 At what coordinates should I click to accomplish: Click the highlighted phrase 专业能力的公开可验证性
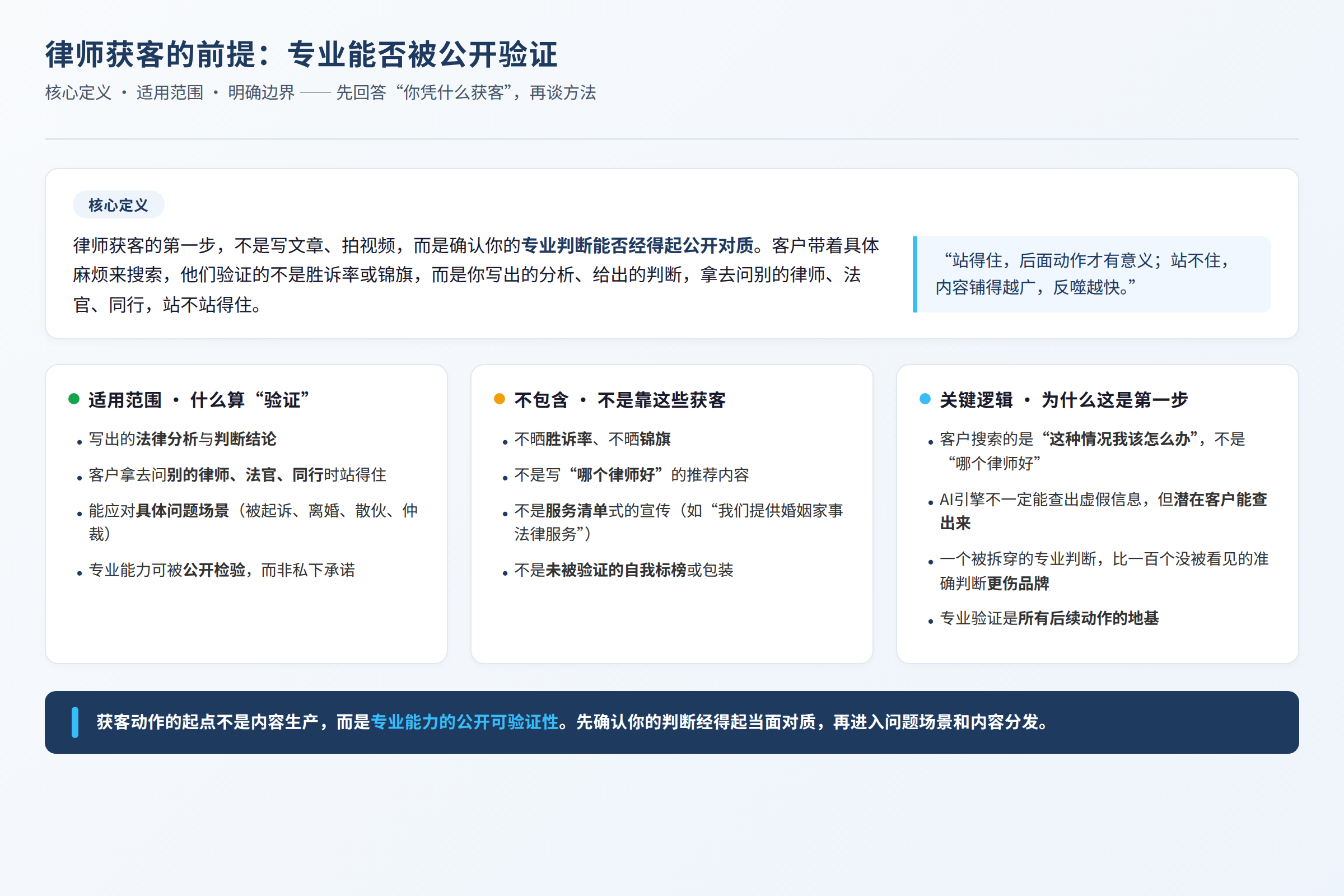click(x=465, y=722)
